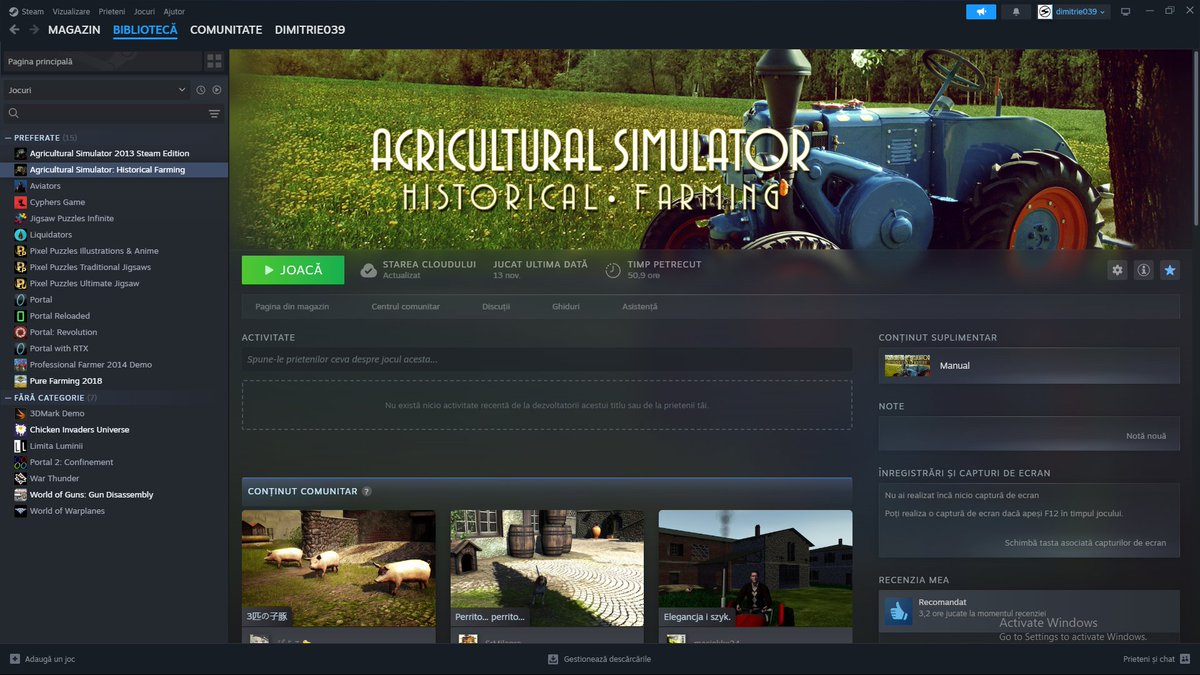Toggle favorite star for this game
1200x675 pixels.
point(1169,270)
